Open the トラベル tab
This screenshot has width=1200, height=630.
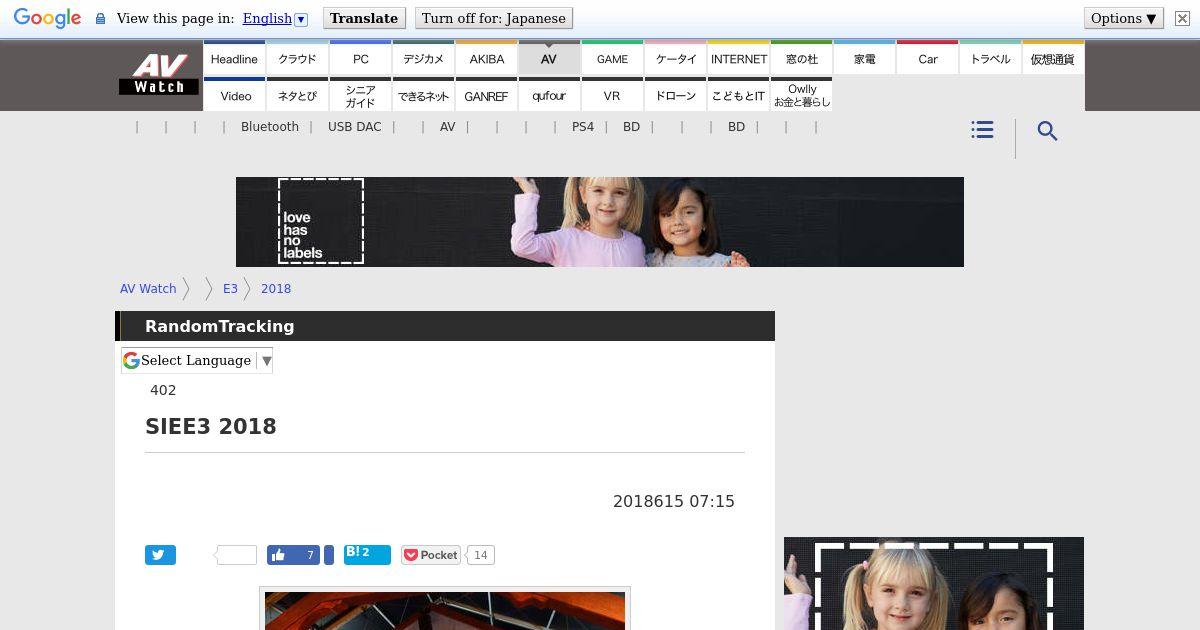(990, 59)
